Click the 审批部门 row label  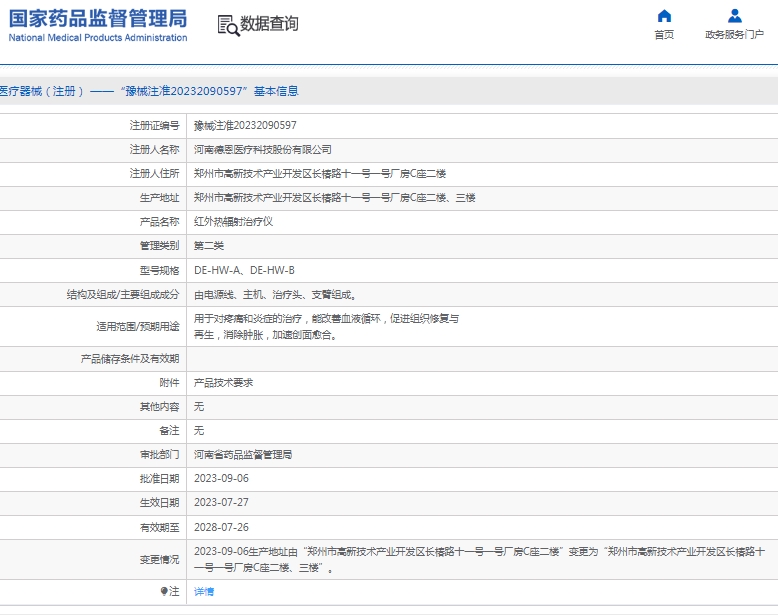pyautogui.click(x=159, y=454)
